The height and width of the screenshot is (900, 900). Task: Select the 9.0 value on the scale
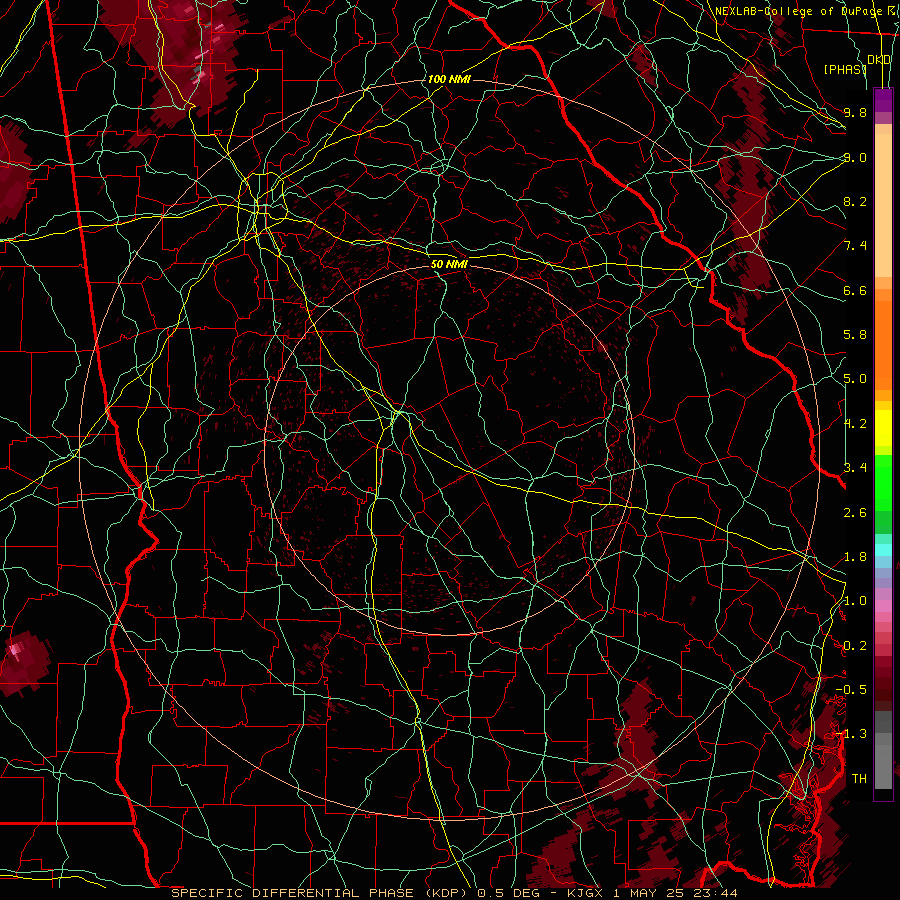855,157
